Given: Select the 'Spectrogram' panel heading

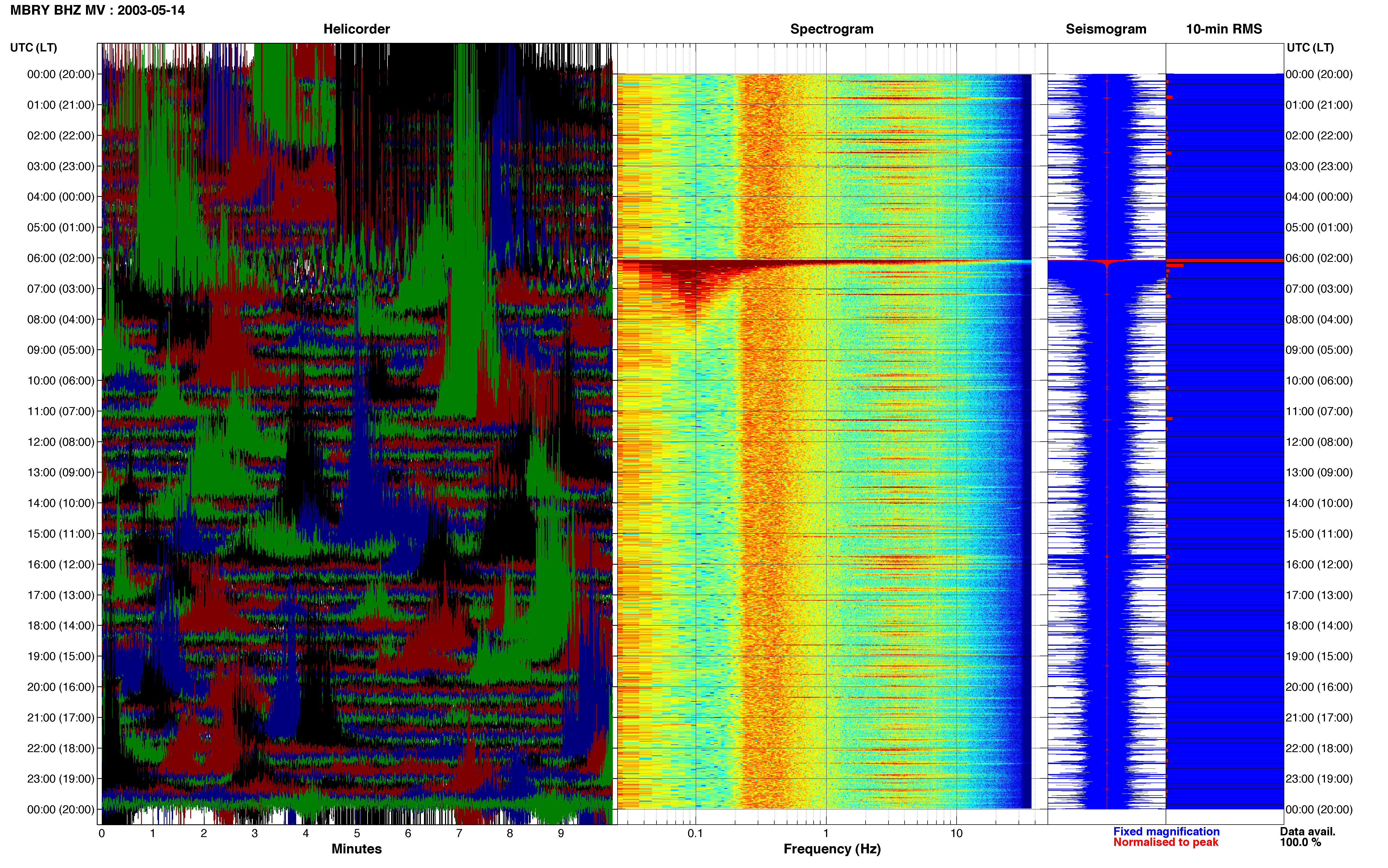Looking at the screenshot, I should click(832, 29).
